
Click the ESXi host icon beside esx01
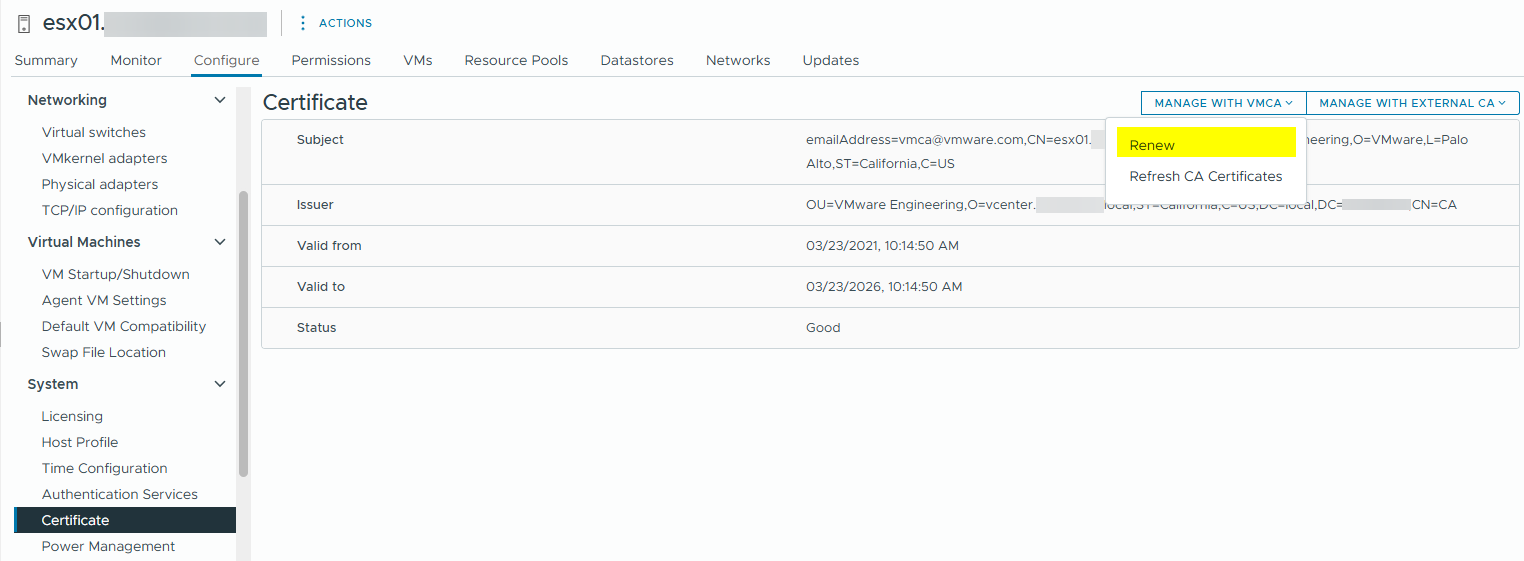pyautogui.click(x=25, y=24)
